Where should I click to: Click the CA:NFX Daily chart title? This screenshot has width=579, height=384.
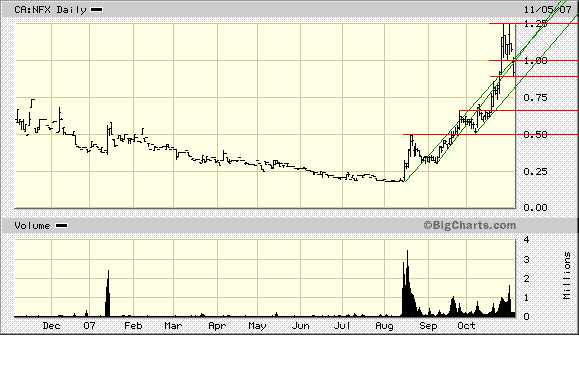pyautogui.click(x=50, y=10)
